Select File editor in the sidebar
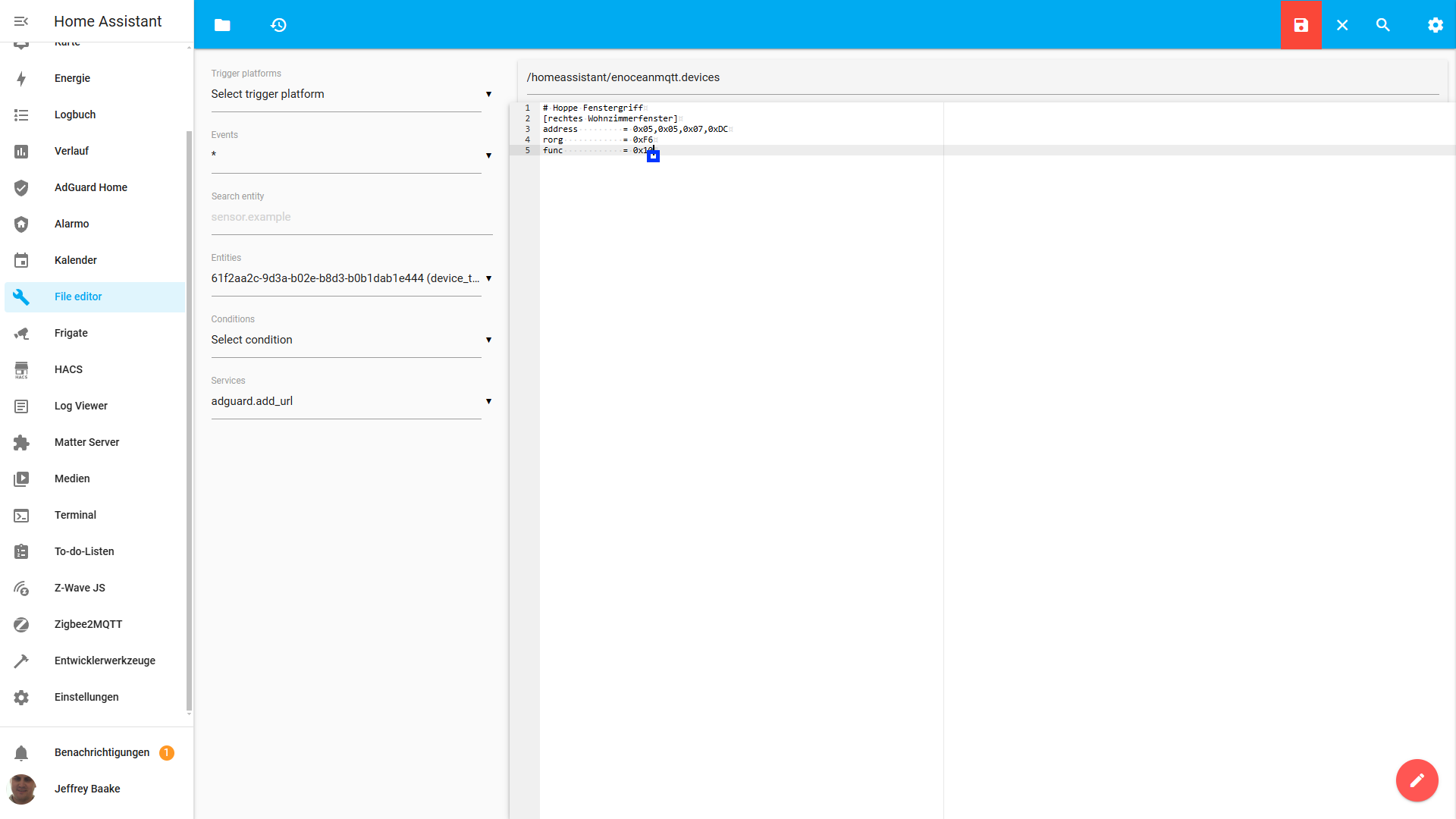The image size is (1456, 819). click(x=95, y=297)
